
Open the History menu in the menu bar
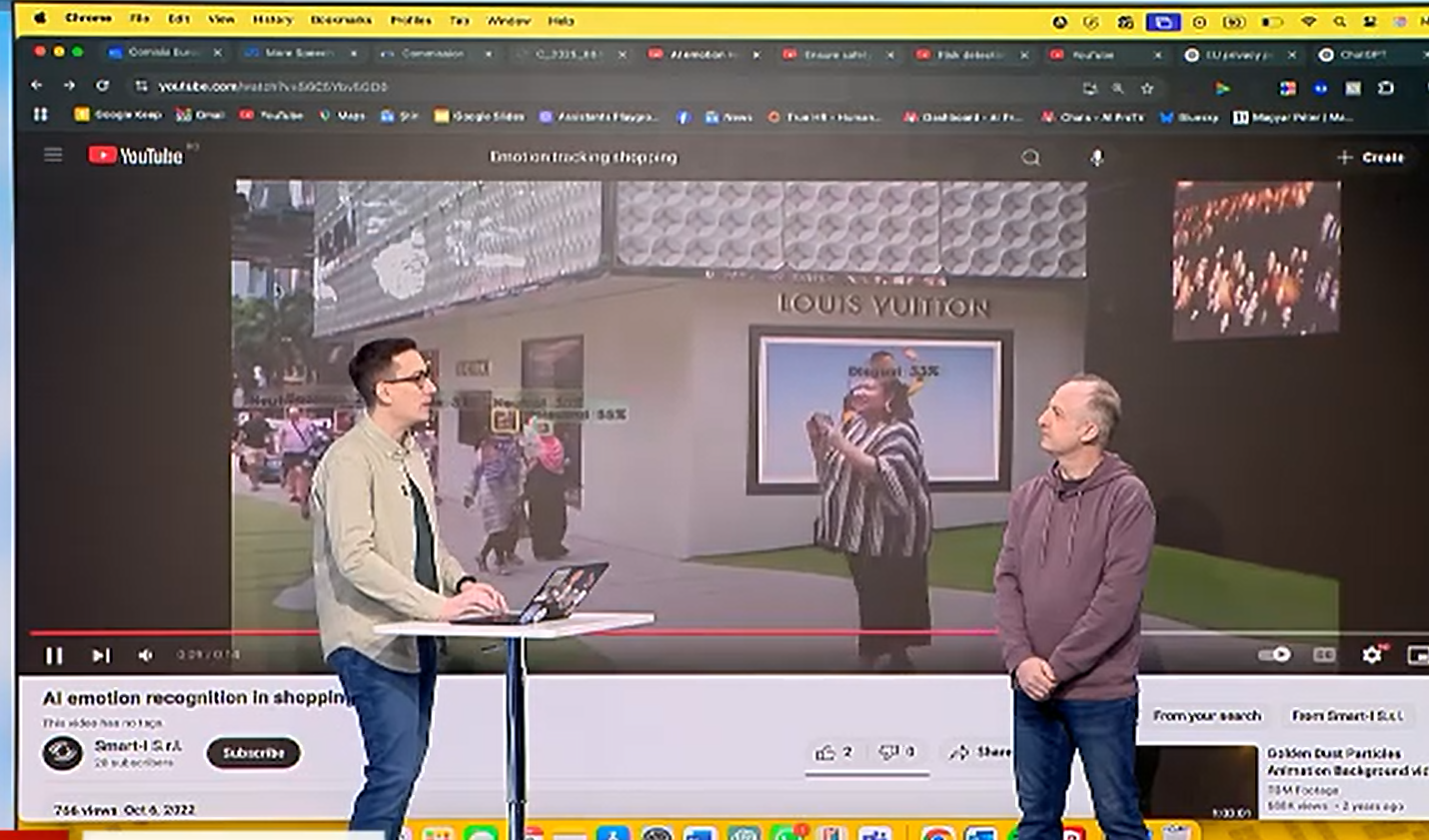tap(272, 19)
